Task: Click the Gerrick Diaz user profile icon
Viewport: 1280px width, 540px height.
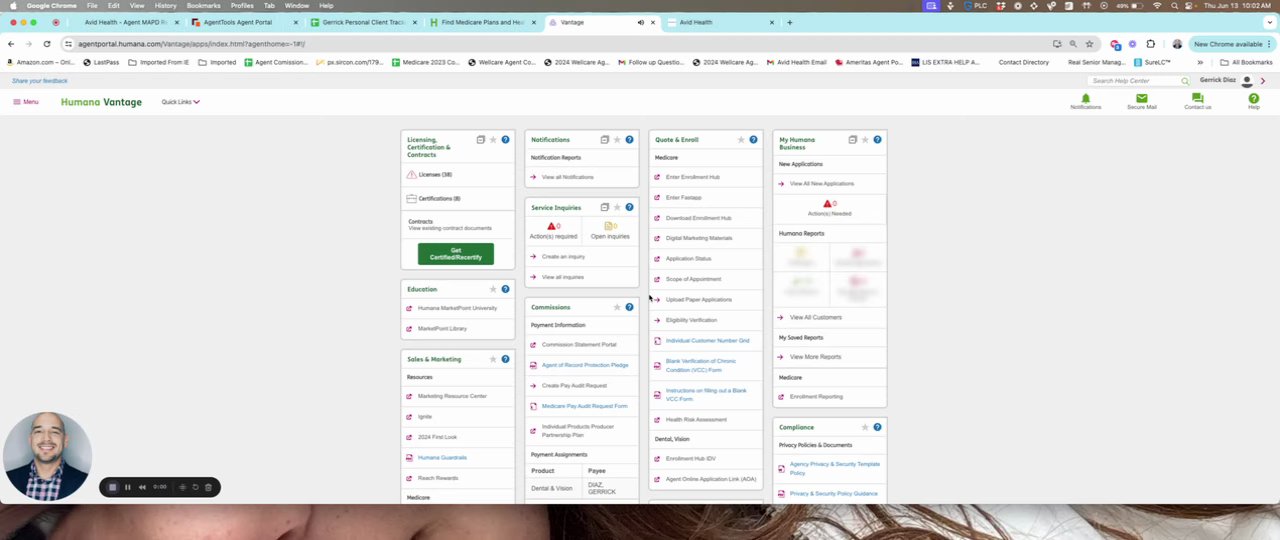Action: [x=1246, y=81]
